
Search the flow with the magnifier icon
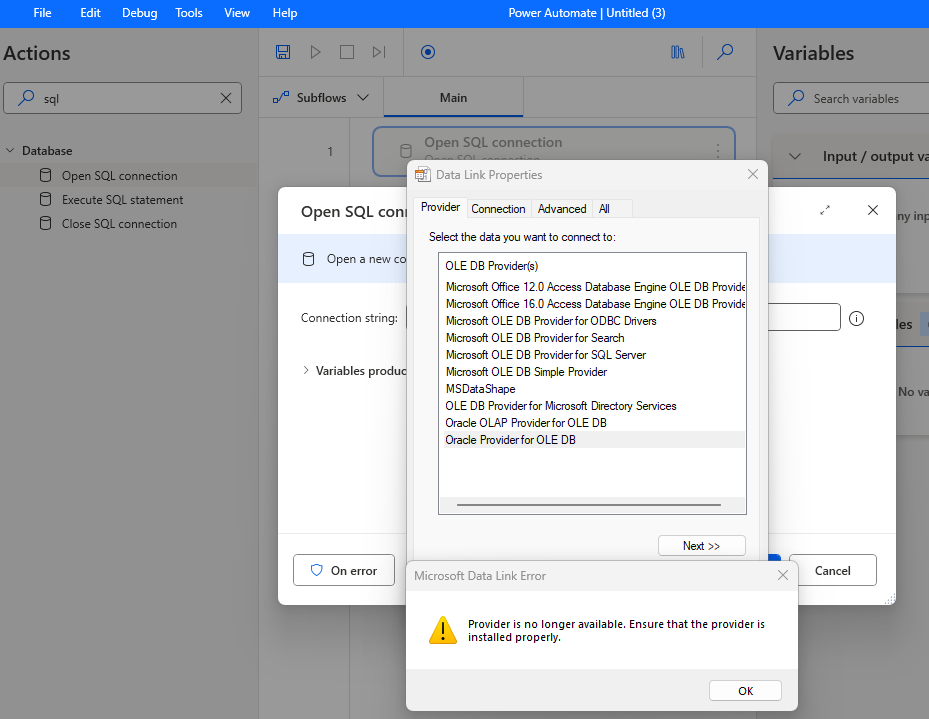[x=725, y=52]
